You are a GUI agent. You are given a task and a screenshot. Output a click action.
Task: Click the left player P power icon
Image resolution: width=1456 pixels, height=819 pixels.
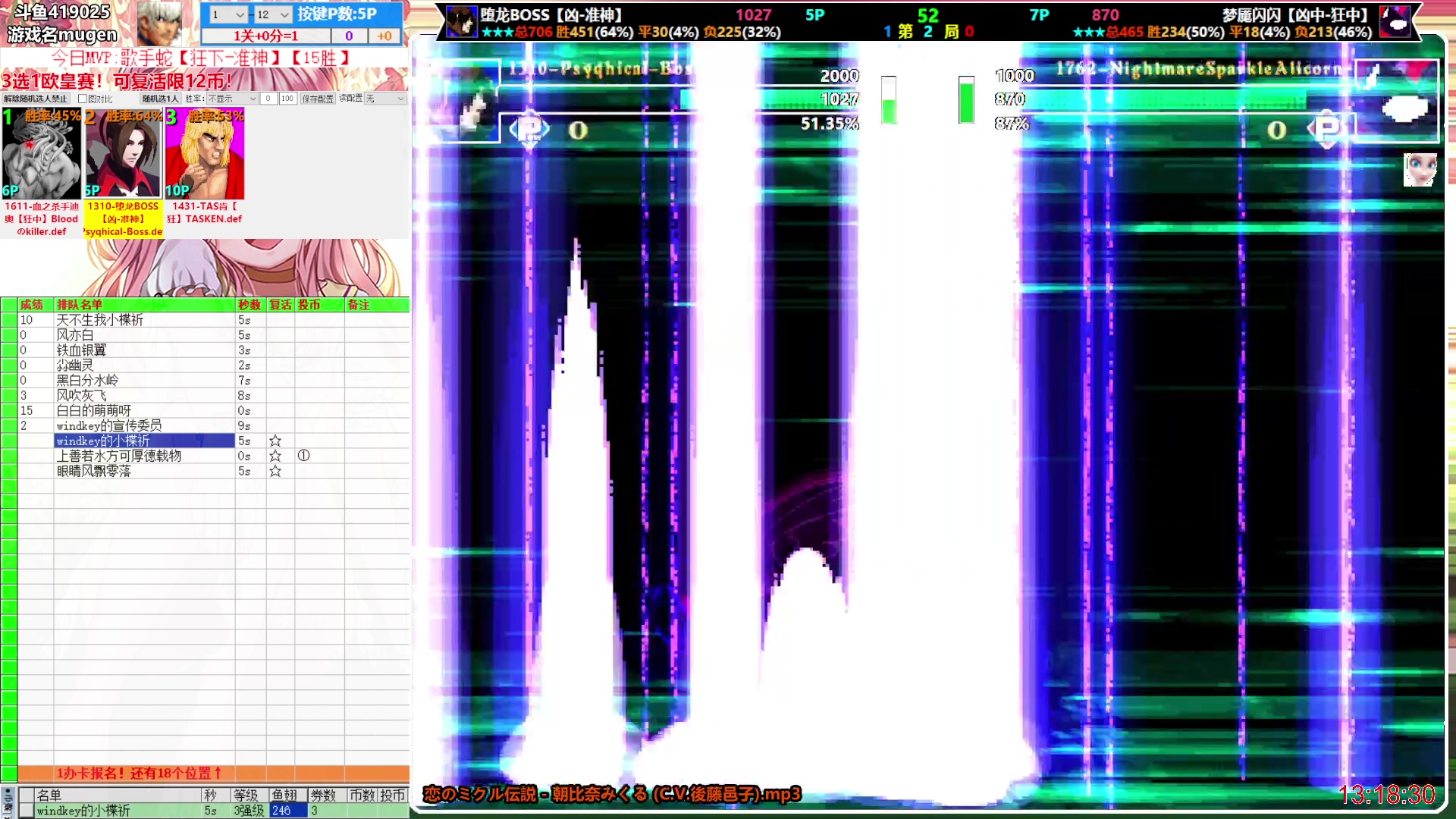(530, 130)
